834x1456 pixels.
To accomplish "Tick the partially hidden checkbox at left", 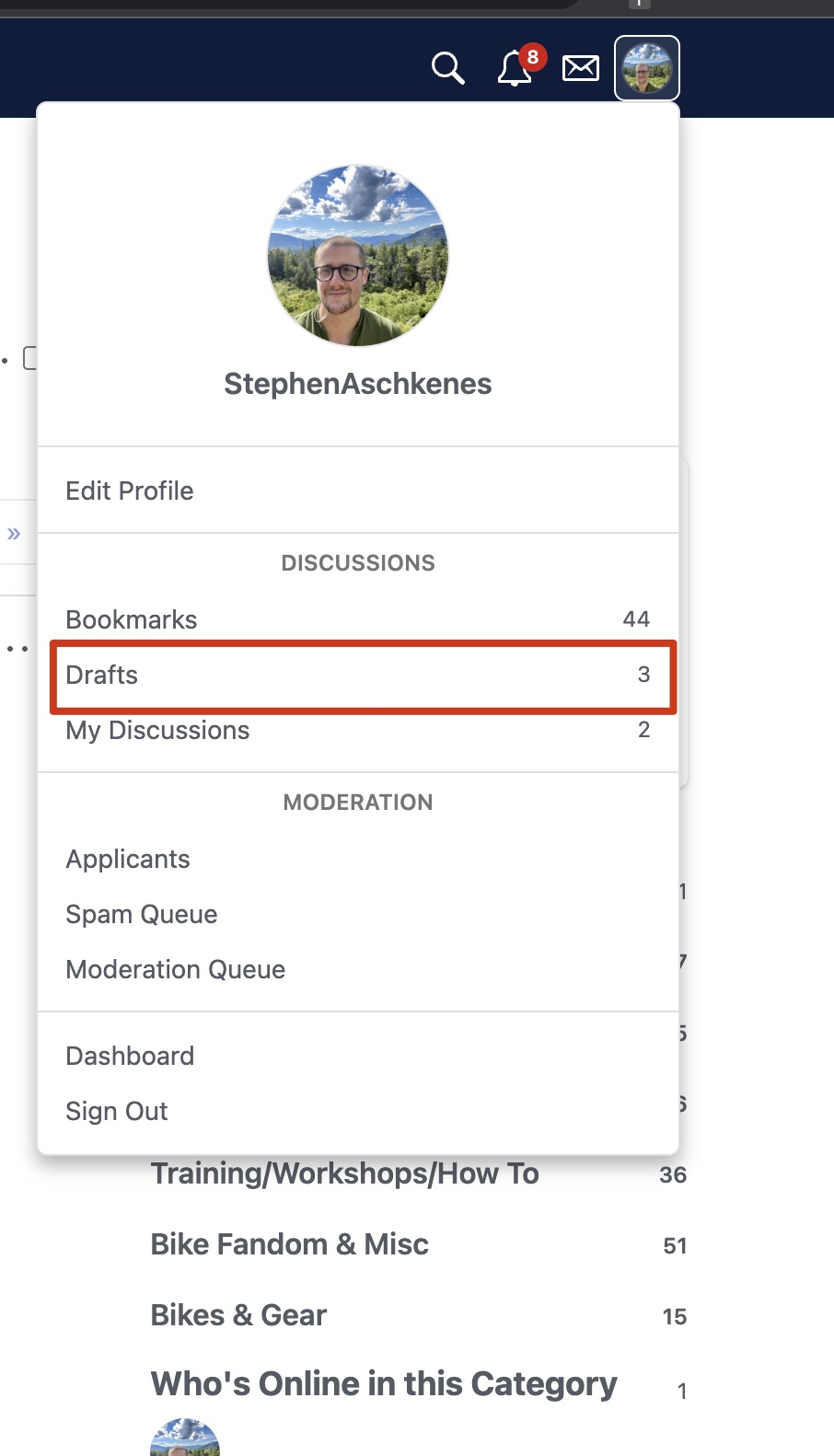I will (29, 358).
